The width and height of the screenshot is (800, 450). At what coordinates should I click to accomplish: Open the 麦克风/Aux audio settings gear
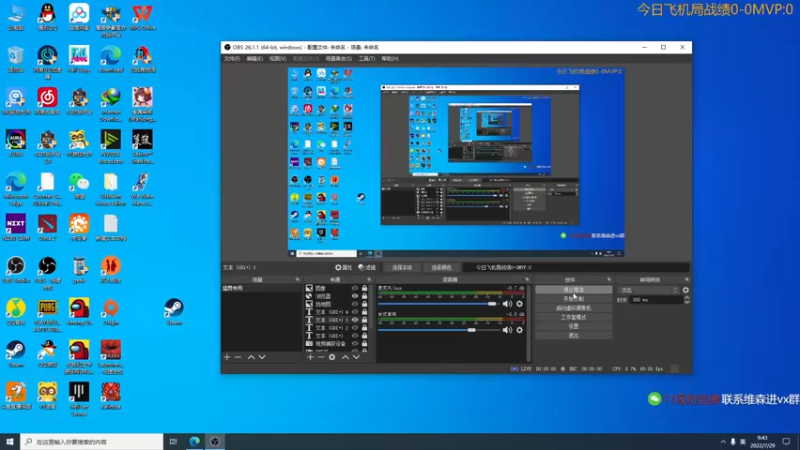[x=519, y=304]
